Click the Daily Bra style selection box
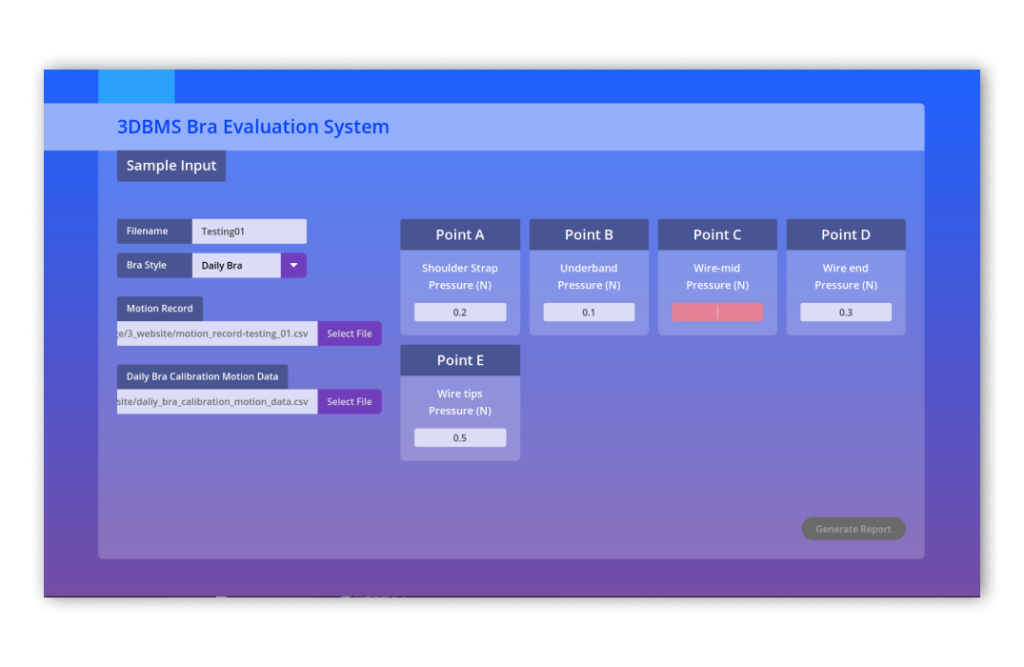 point(236,266)
